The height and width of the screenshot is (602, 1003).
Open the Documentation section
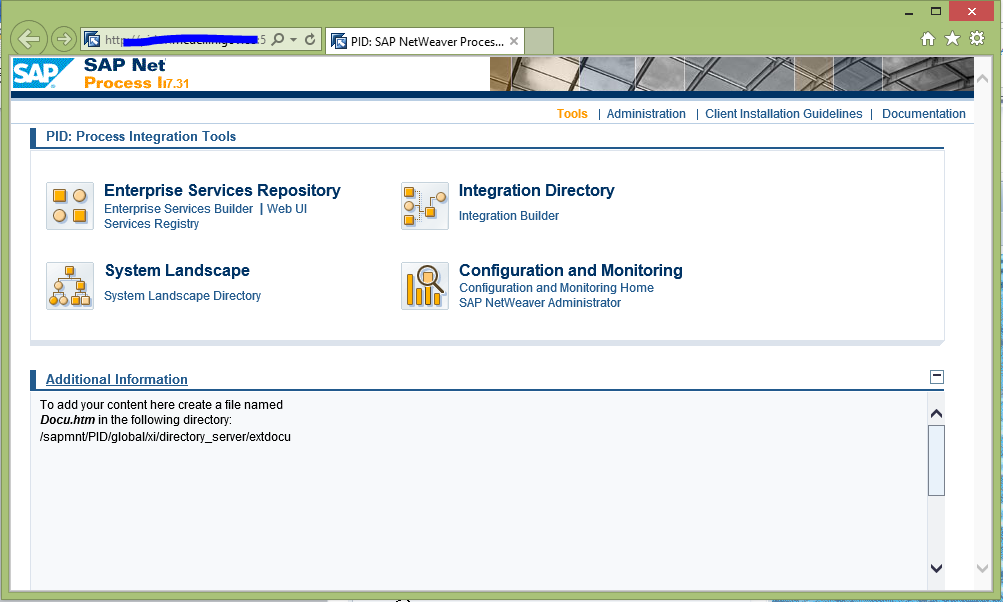(923, 113)
